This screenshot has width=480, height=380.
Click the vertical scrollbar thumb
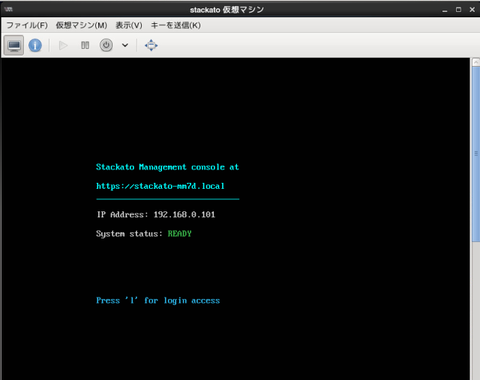(476, 154)
